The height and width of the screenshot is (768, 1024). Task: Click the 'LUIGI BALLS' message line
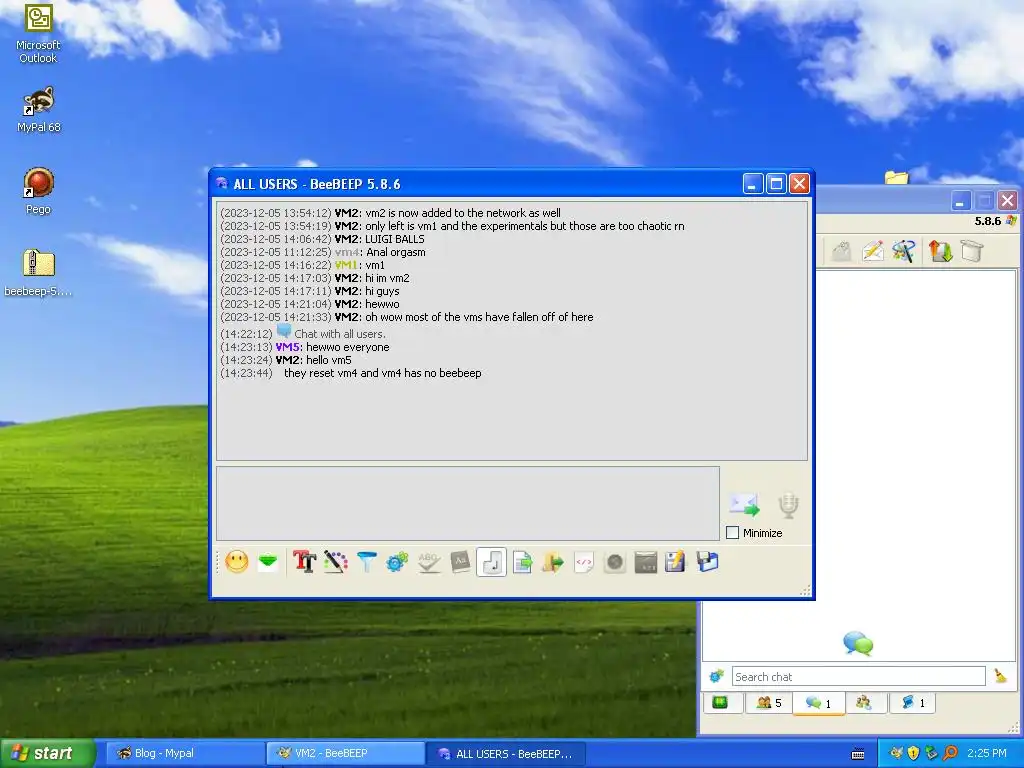pyautogui.click(x=394, y=239)
